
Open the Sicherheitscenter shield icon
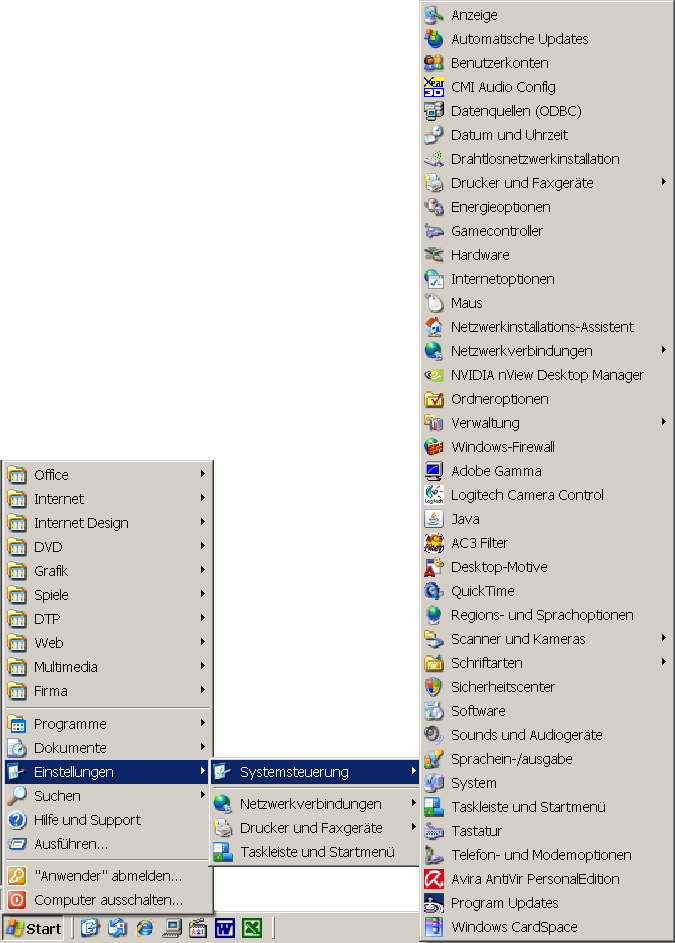click(x=434, y=687)
